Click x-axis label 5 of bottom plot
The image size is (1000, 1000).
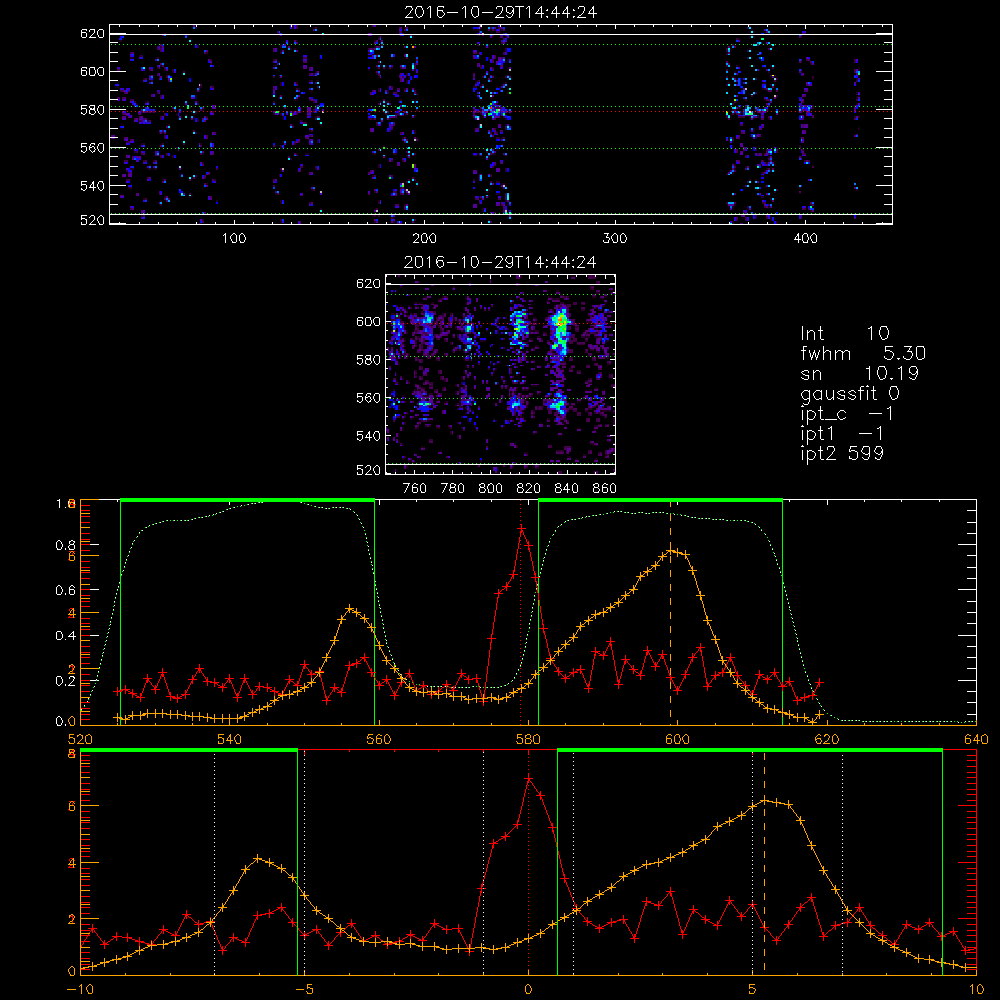pyautogui.click(x=753, y=989)
